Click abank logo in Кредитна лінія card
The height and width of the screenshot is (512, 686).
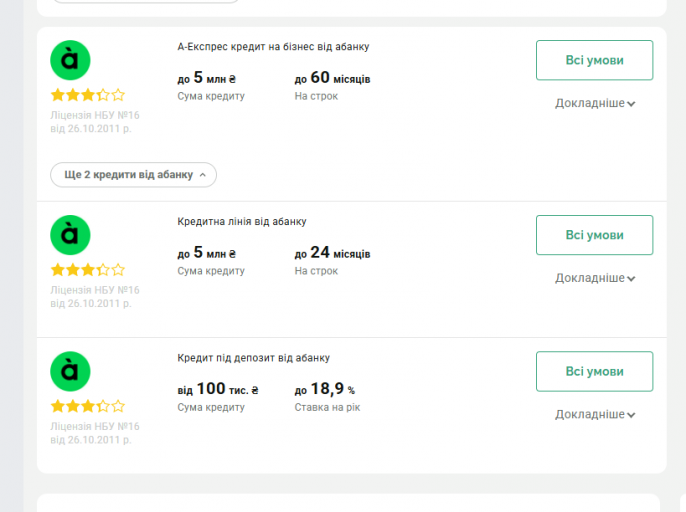tap(70, 235)
